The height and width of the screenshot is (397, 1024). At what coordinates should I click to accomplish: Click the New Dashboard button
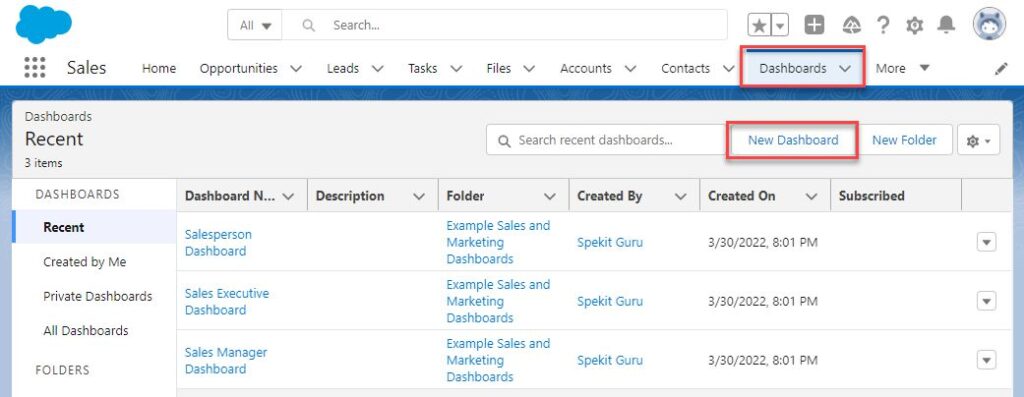[x=793, y=140]
